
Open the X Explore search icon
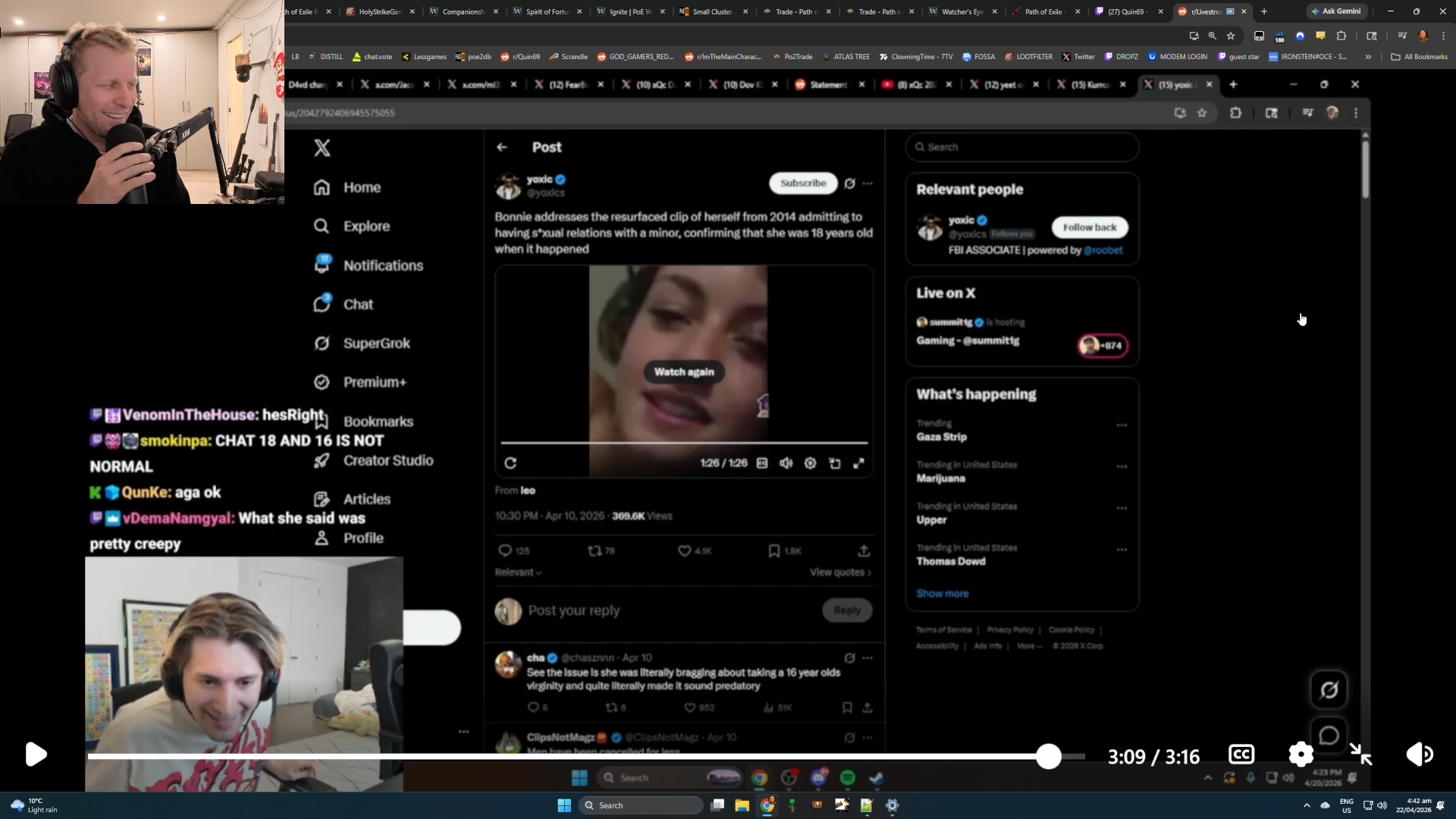coord(322,226)
